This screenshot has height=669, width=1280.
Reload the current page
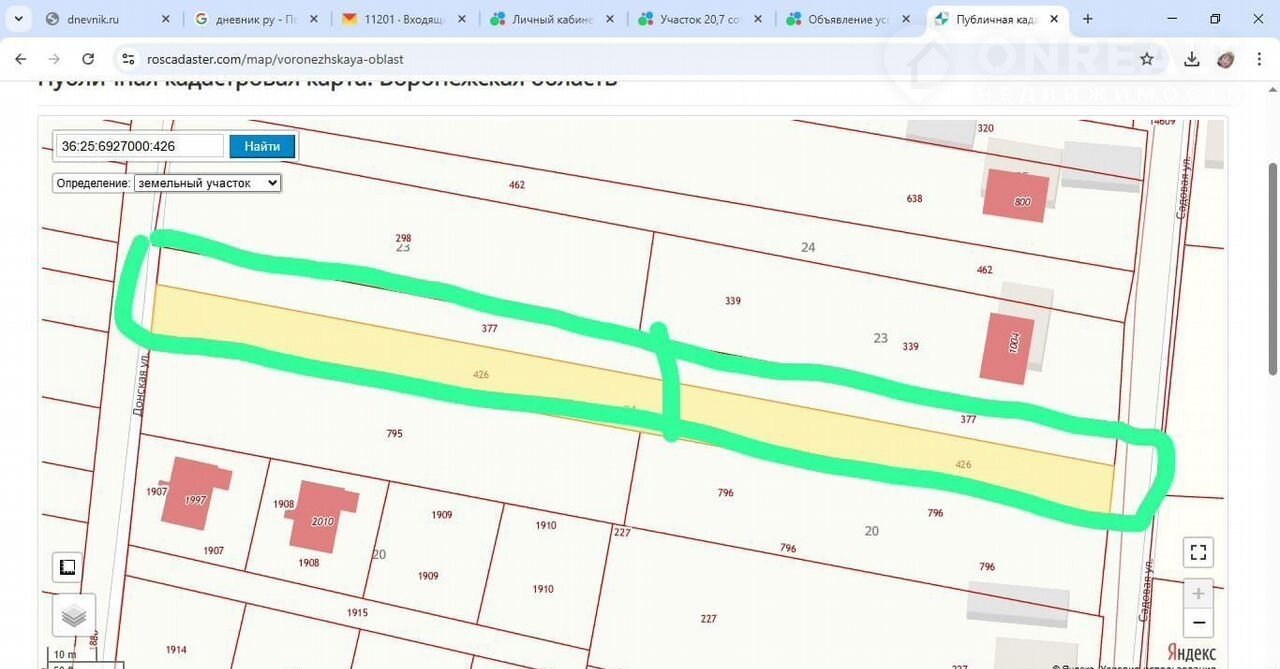pyautogui.click(x=88, y=59)
